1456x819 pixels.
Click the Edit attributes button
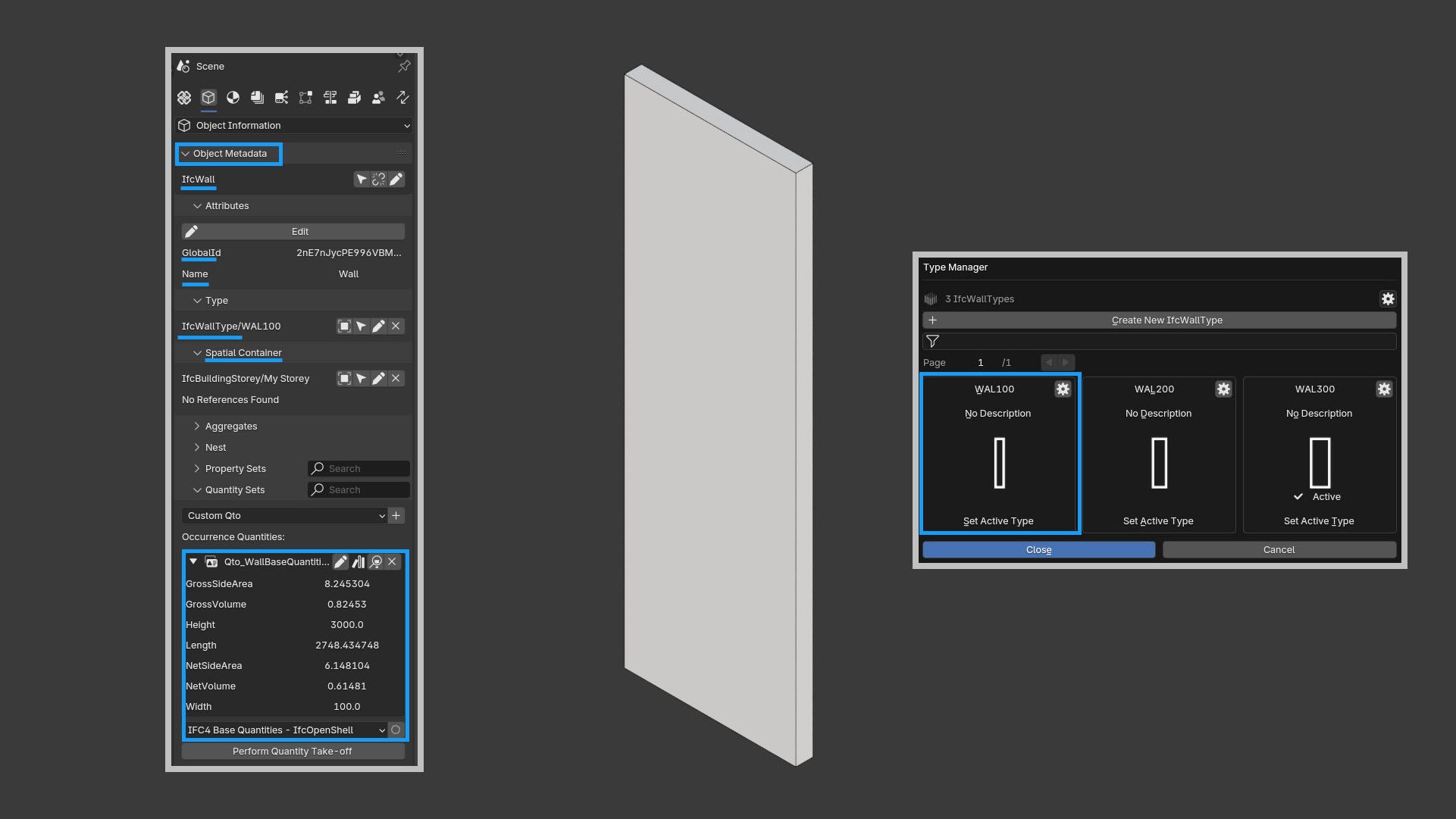[293, 231]
